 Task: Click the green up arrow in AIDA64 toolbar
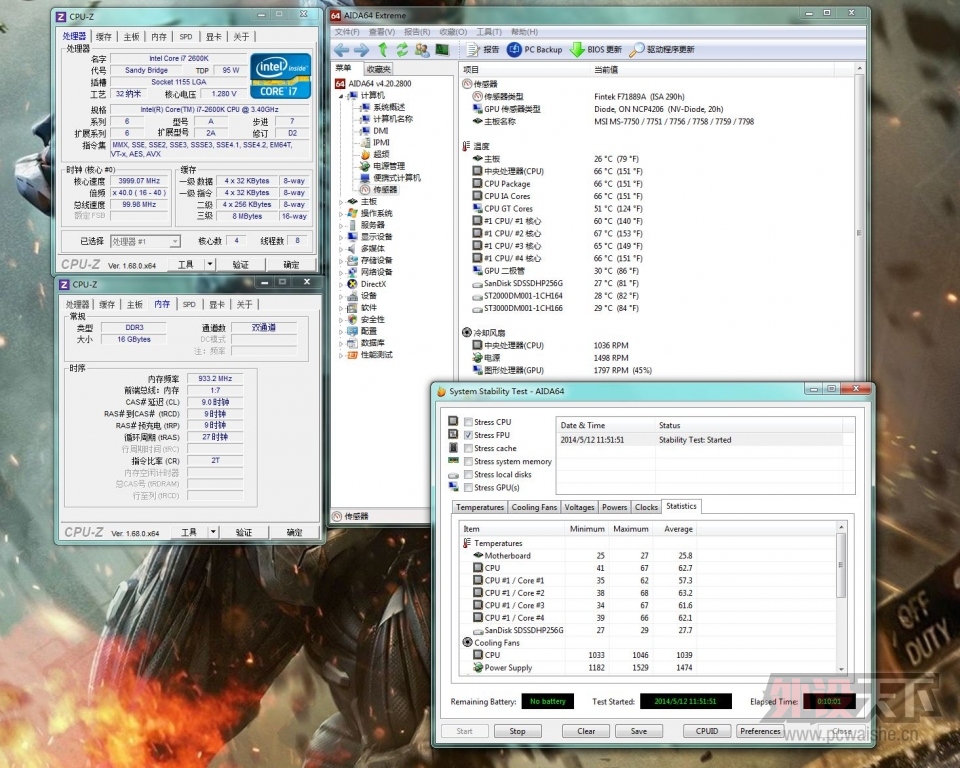pyautogui.click(x=383, y=50)
